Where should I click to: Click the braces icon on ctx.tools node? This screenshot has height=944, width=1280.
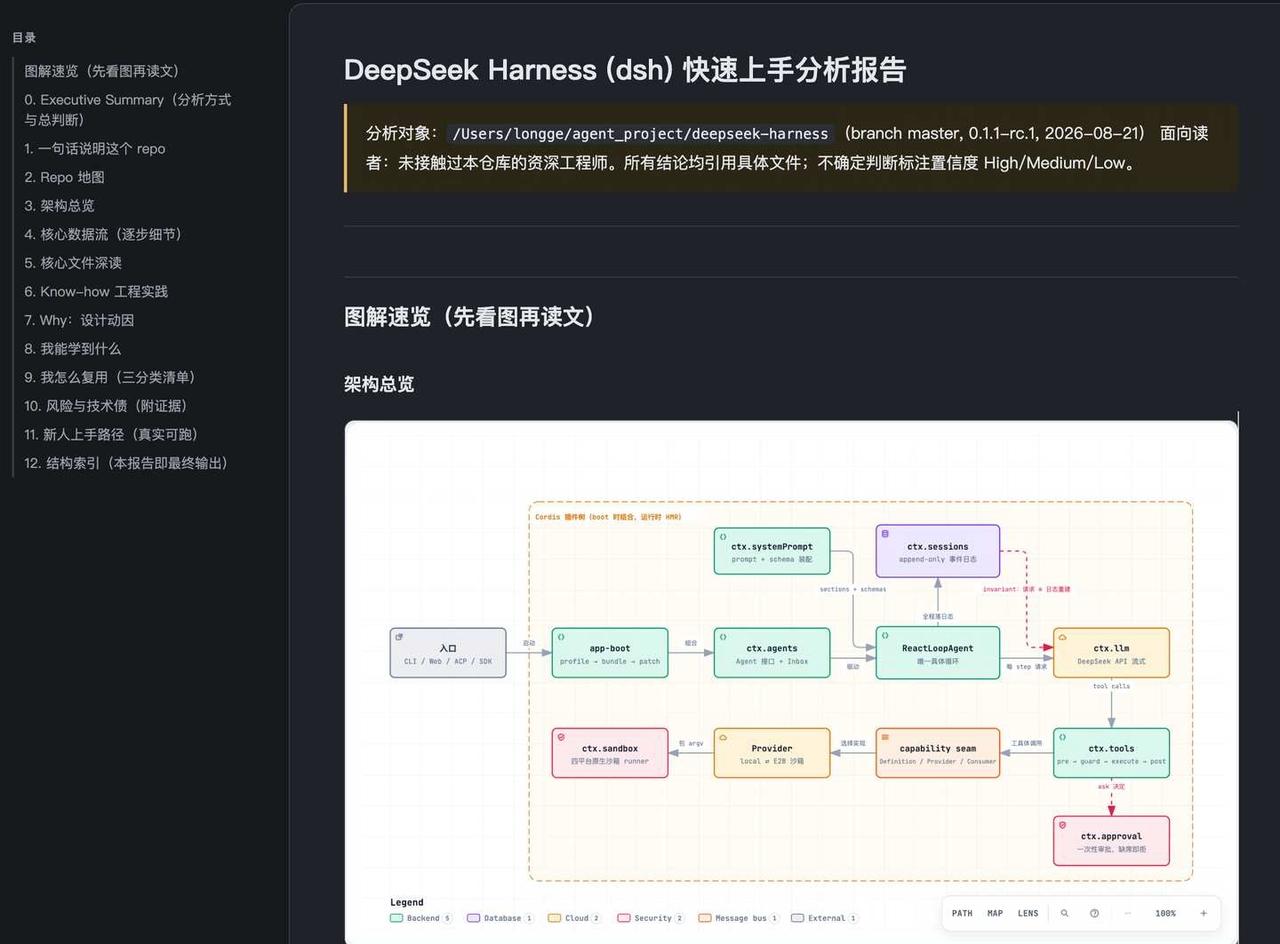1062,736
